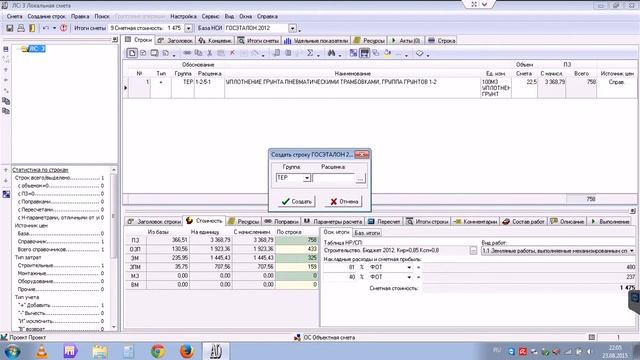Viewport: 640px width, 360px height.
Task: Click ellipsis button beside Таблица НР/СП field
Action: coord(473,251)
